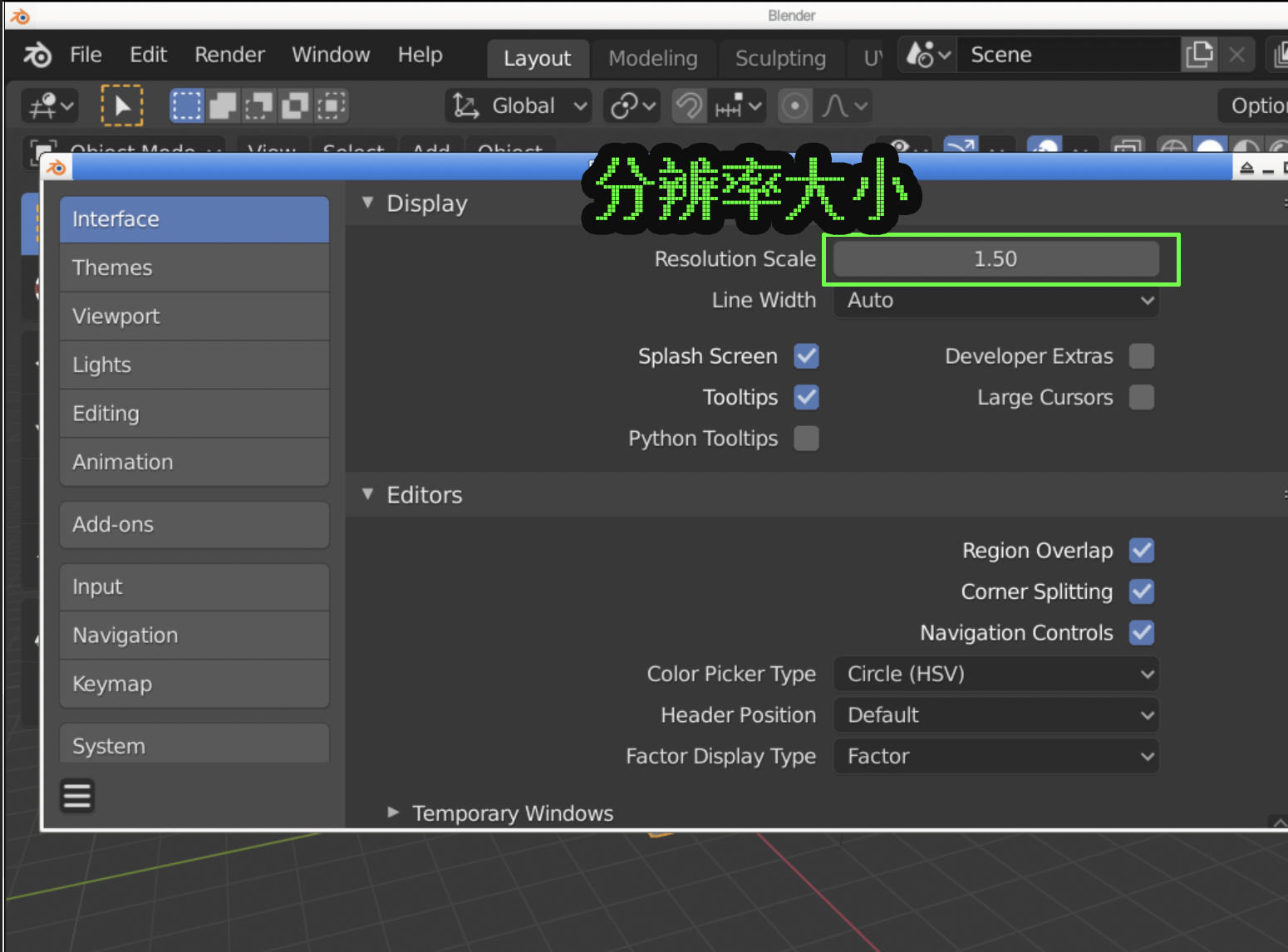
Task: Choose the Intersect selection mode icon
Action: click(332, 106)
